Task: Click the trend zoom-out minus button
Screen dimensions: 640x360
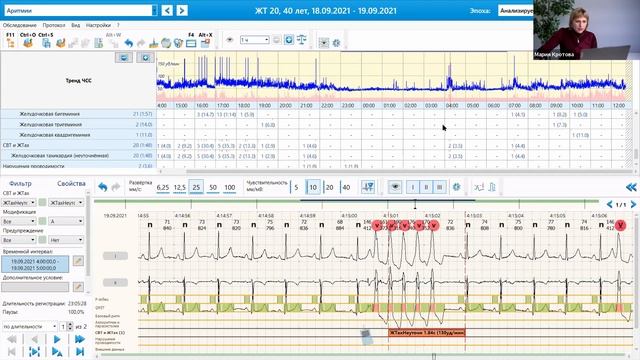Action: [124, 58]
